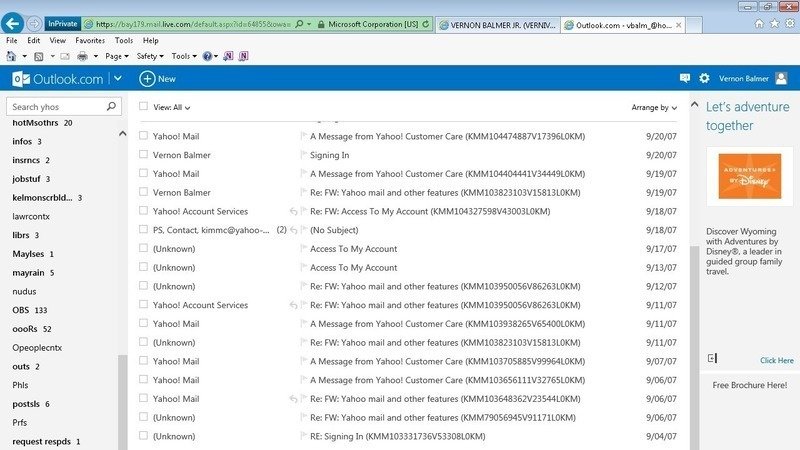Select the PS, Contact (No Subject) message checkbox
This screenshot has height=450, width=800.
coord(143,230)
